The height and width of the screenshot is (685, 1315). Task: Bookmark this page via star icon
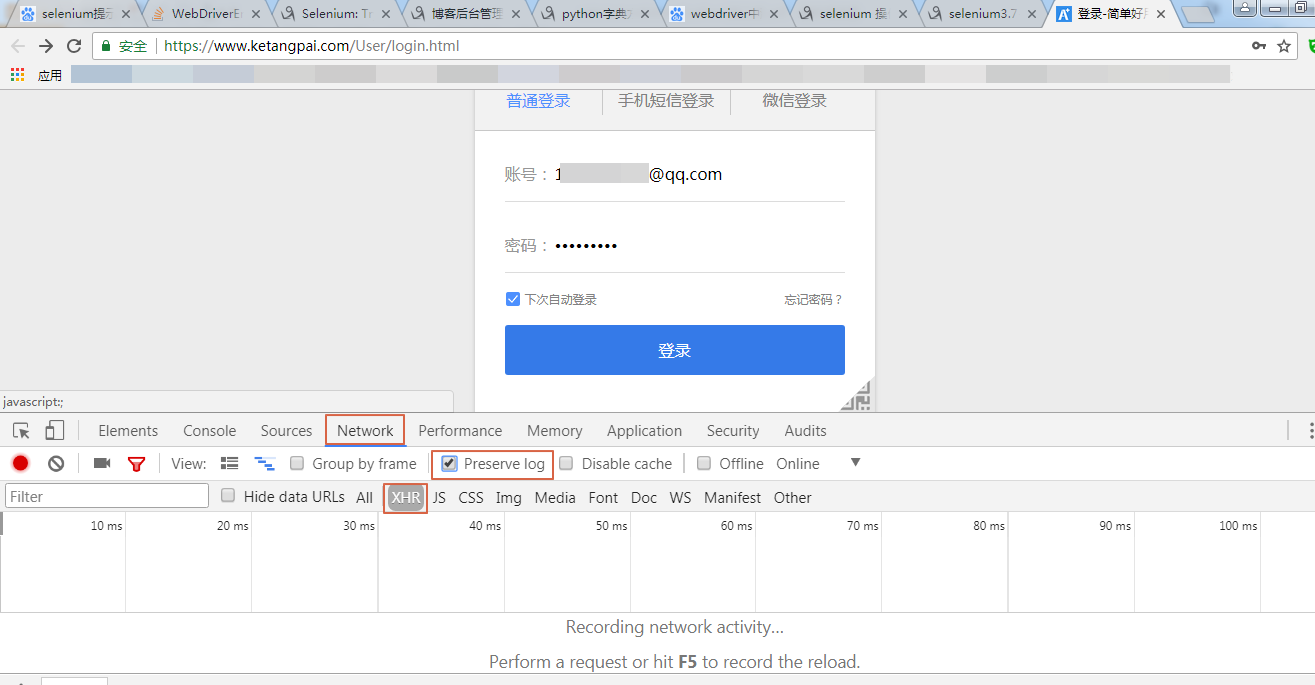coord(1283,45)
